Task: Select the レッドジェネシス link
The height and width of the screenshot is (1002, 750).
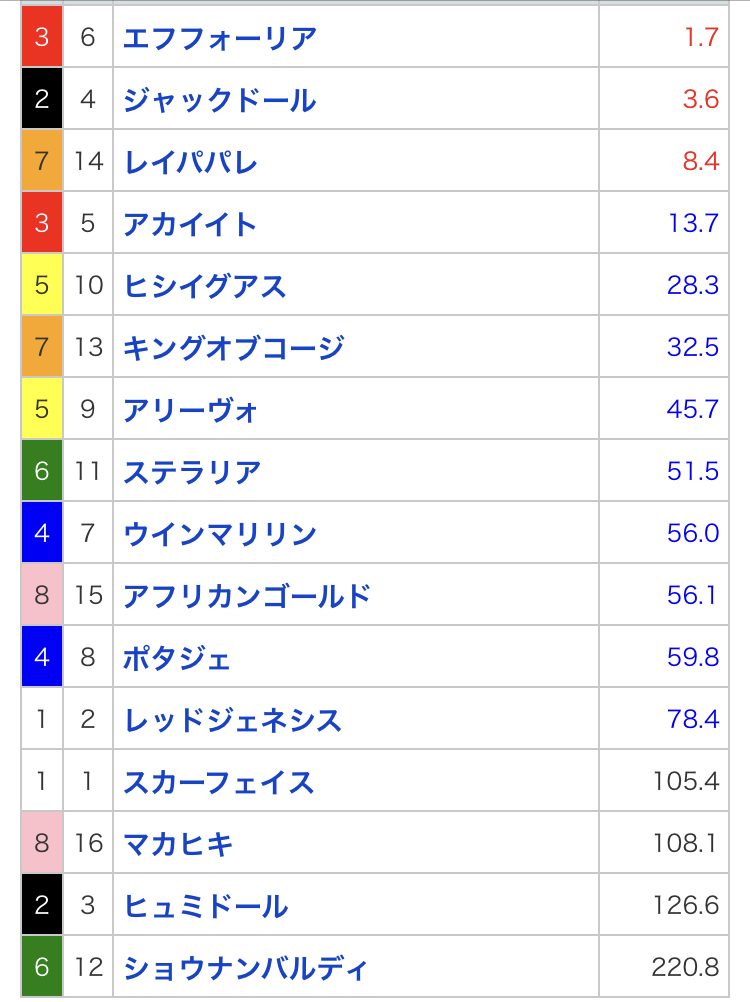Action: pos(233,720)
